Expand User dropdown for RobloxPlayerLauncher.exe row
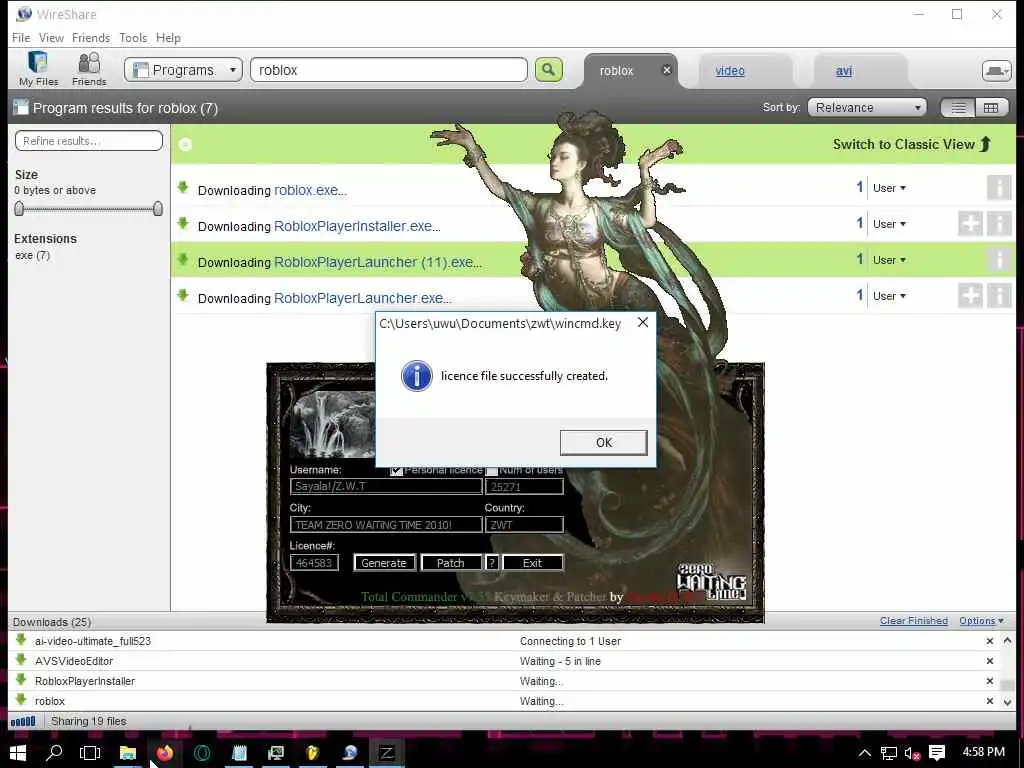This screenshot has width=1024, height=768. pyautogui.click(x=889, y=296)
